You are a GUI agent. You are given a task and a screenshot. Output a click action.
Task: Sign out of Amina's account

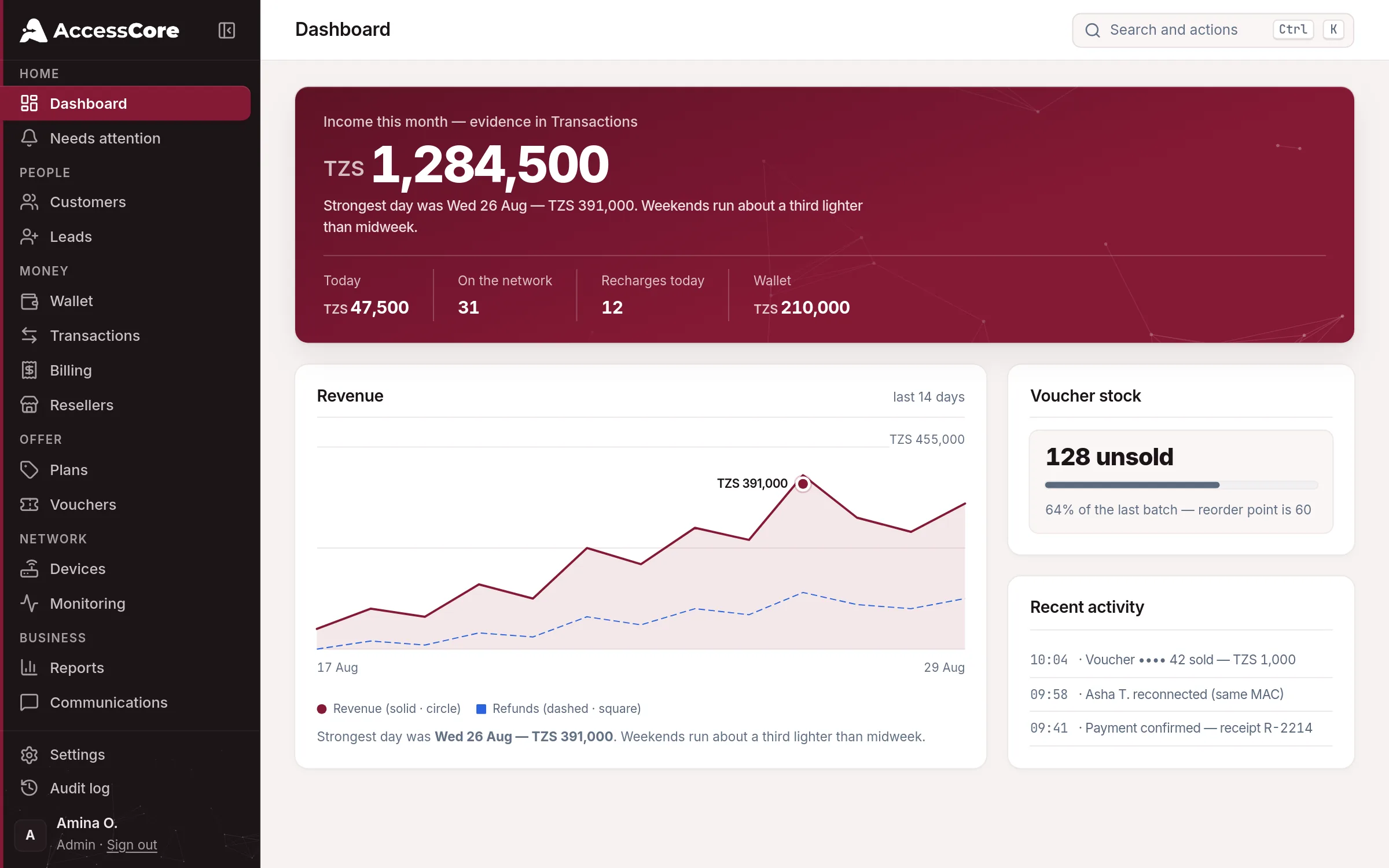click(x=132, y=845)
